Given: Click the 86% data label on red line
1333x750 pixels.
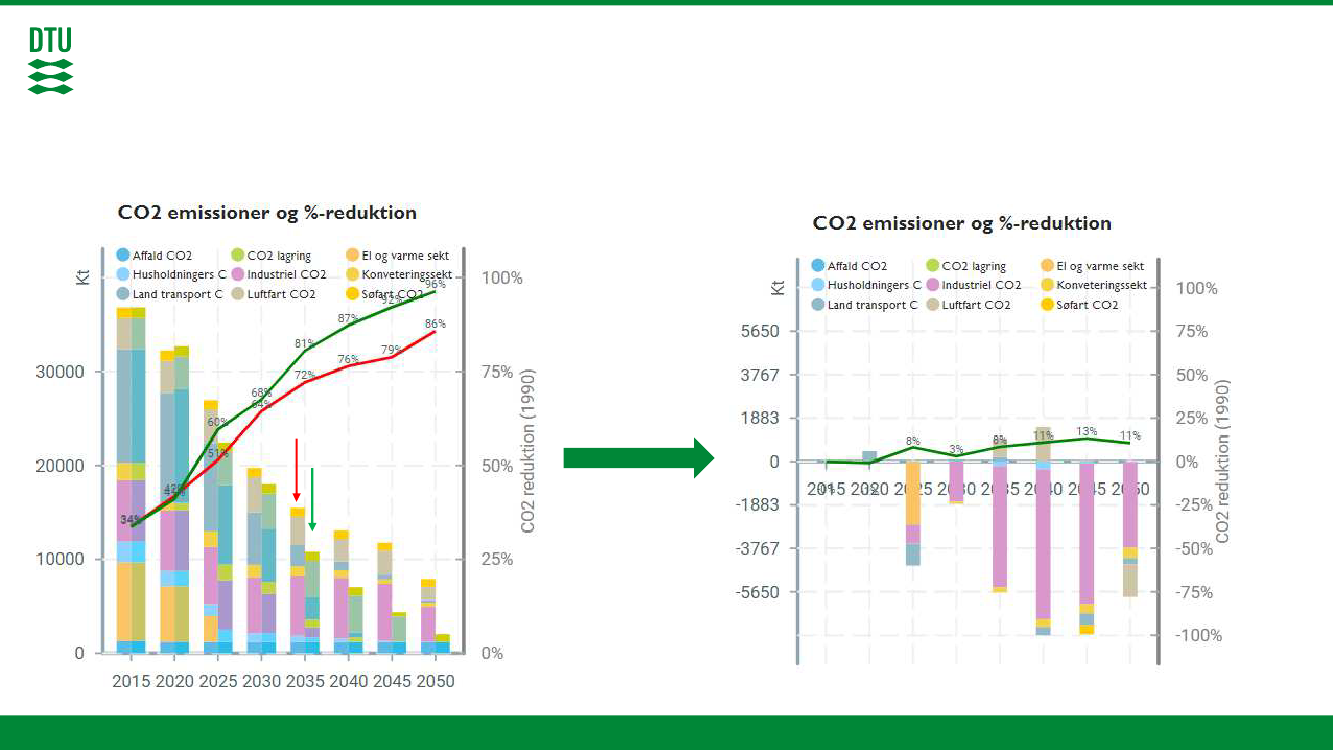Looking at the screenshot, I should [x=435, y=324].
